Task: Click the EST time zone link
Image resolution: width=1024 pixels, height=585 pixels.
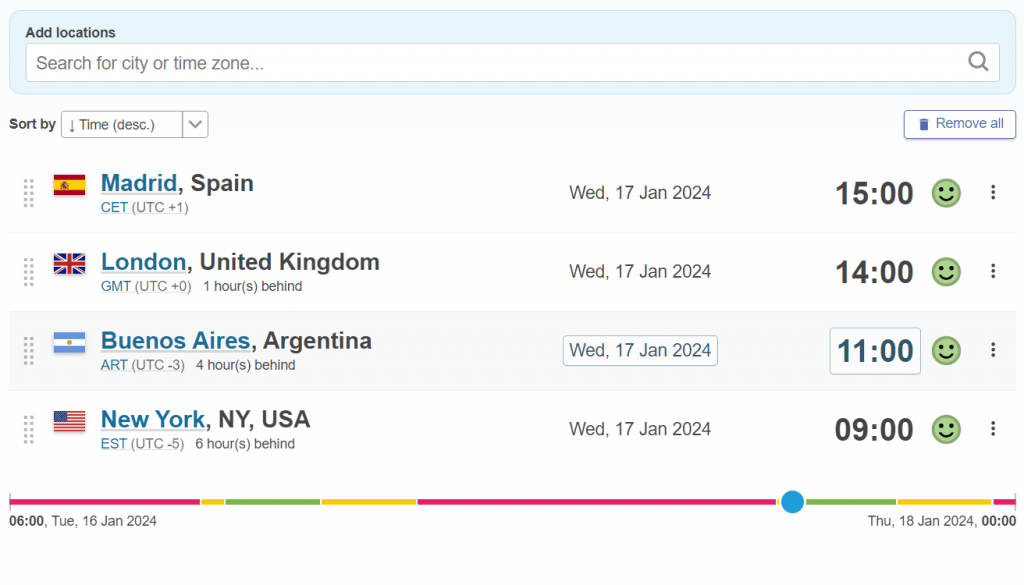Action: pyautogui.click(x=114, y=444)
